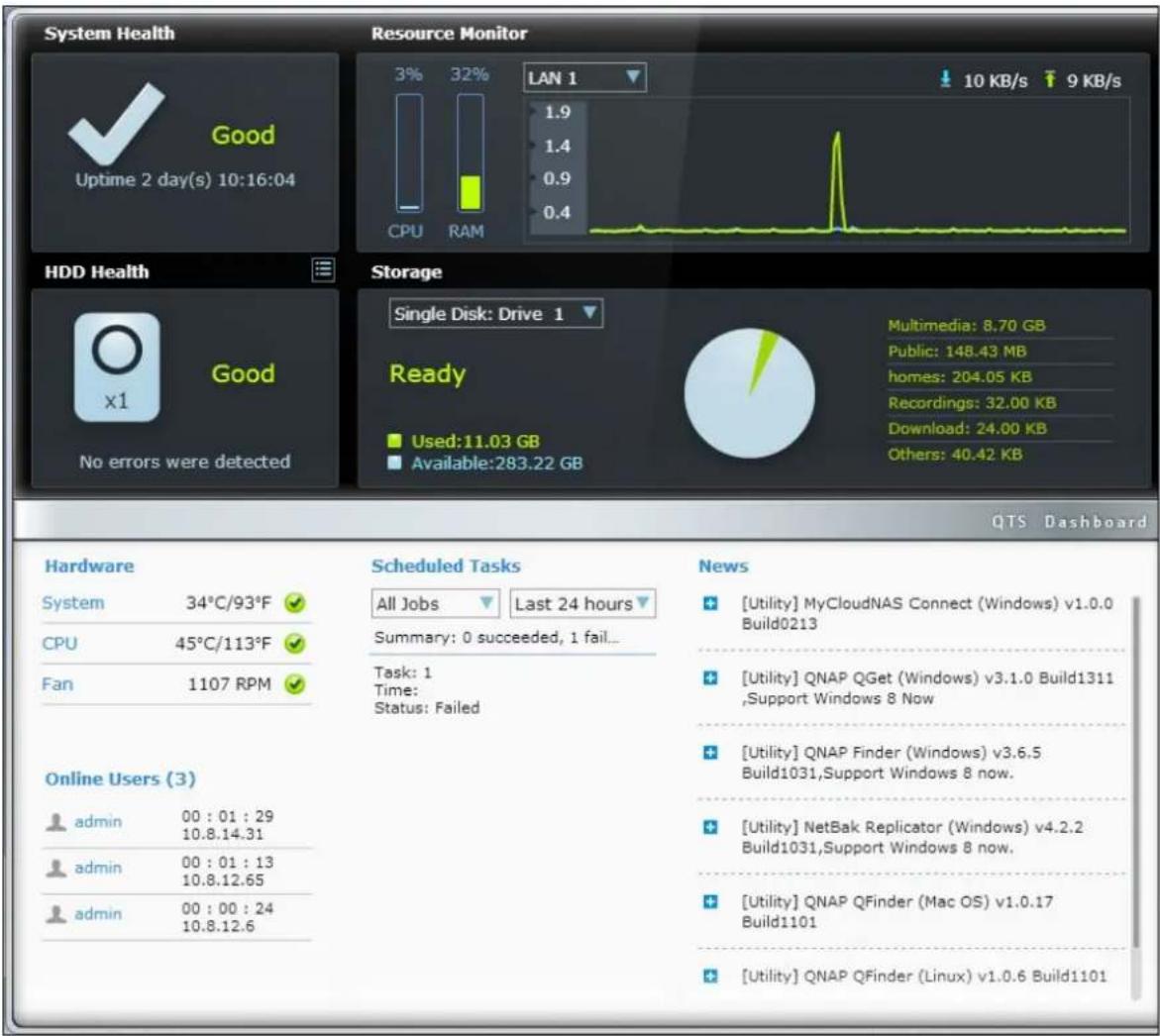Click the storage usage pie chart

tap(750, 393)
